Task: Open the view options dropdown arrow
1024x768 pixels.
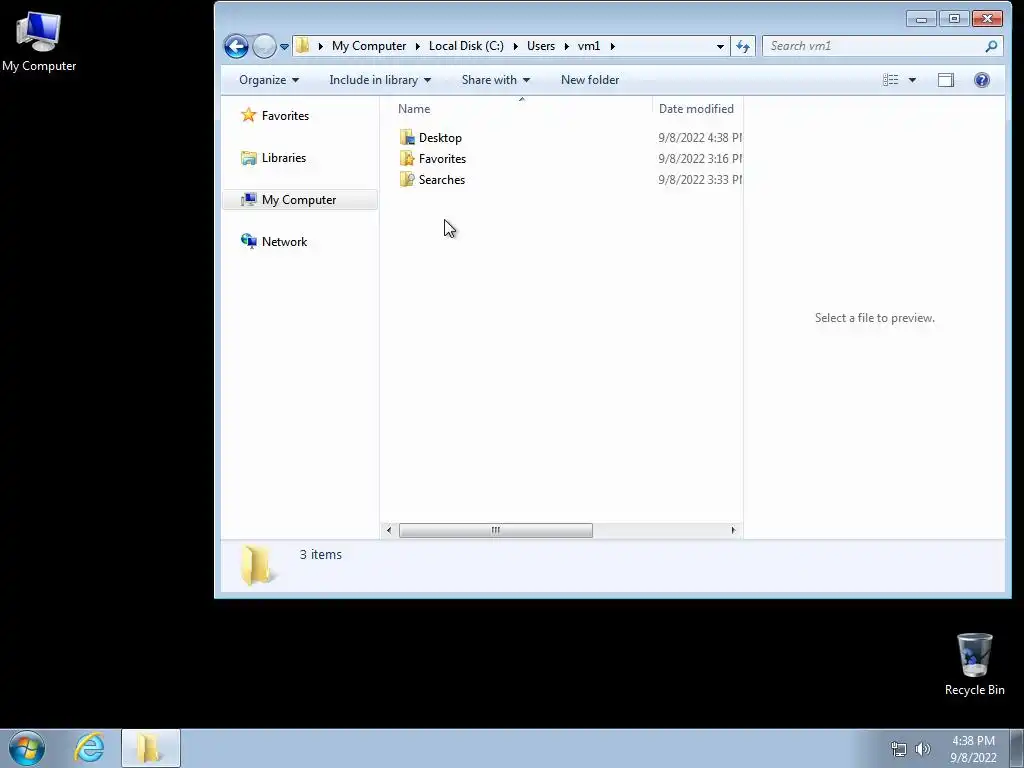Action: 912,80
